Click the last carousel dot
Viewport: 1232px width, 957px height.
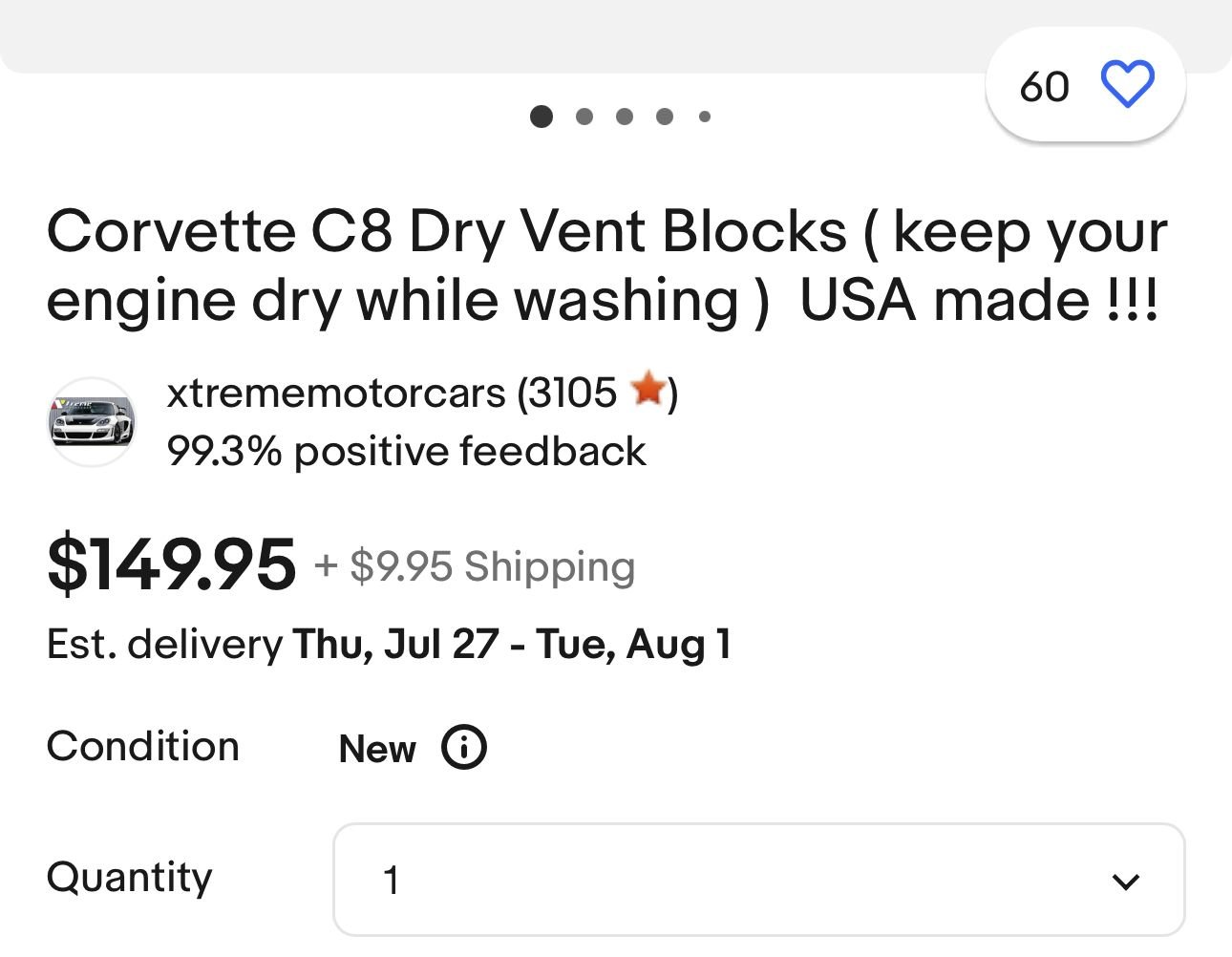tap(705, 117)
